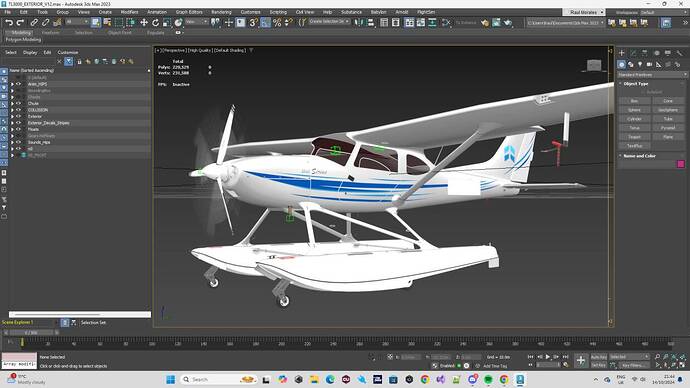Toggle visibility of the COLLISION layer

pyautogui.click(x=18, y=110)
